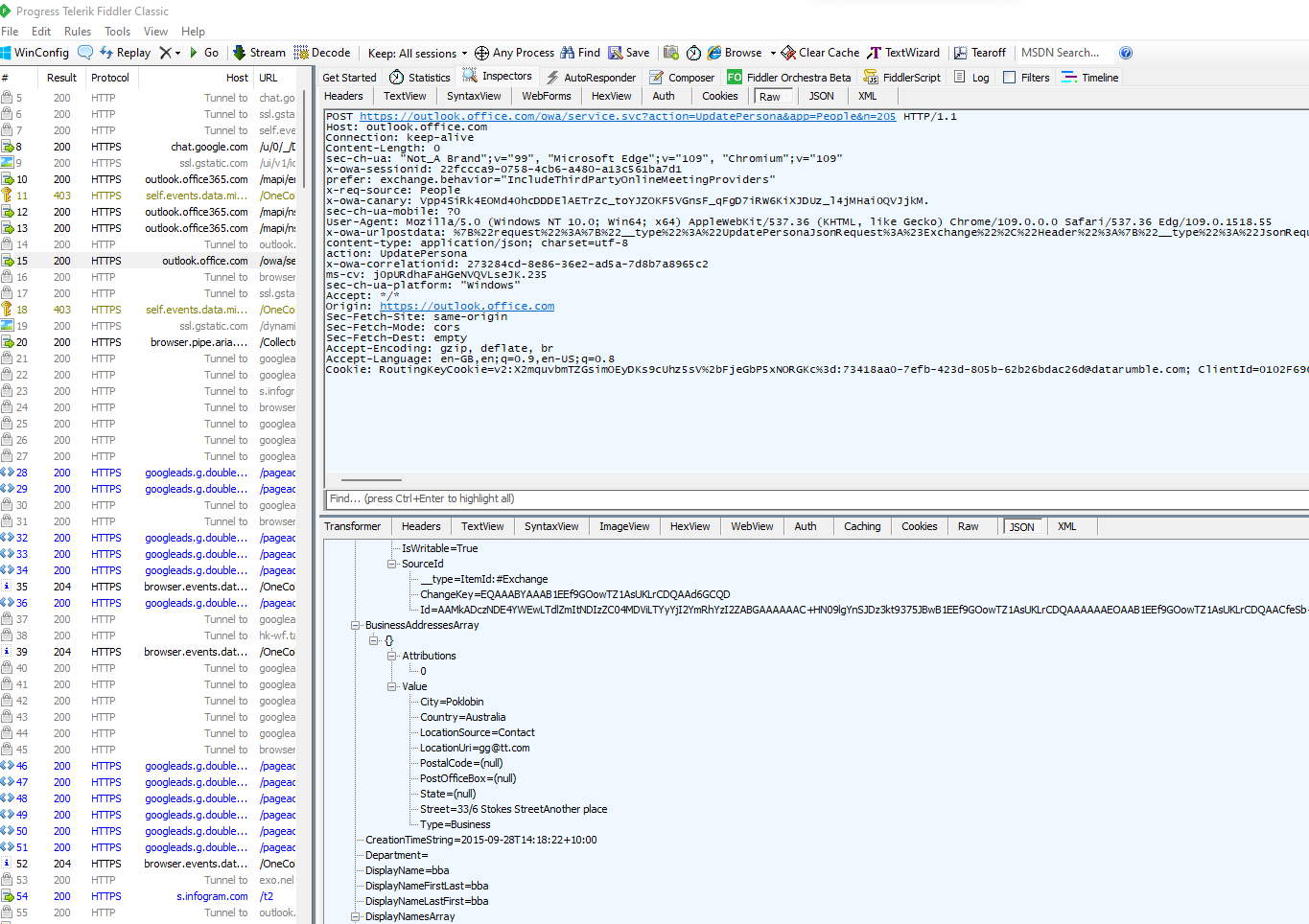Image resolution: width=1309 pixels, height=924 pixels.
Task: Open WinConfig from the toolbar
Action: click(x=35, y=53)
